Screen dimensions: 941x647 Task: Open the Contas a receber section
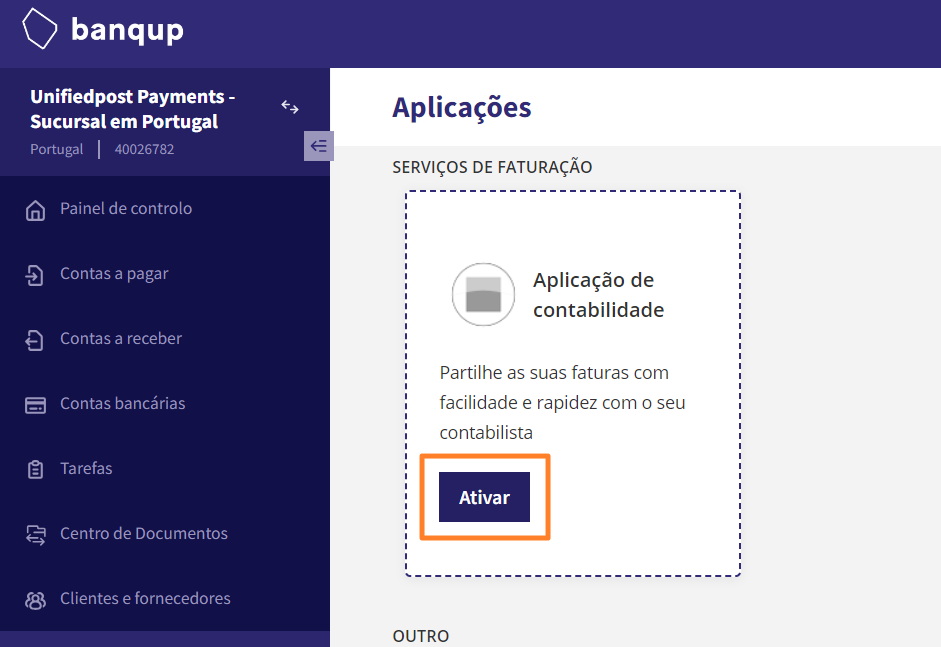tap(121, 339)
